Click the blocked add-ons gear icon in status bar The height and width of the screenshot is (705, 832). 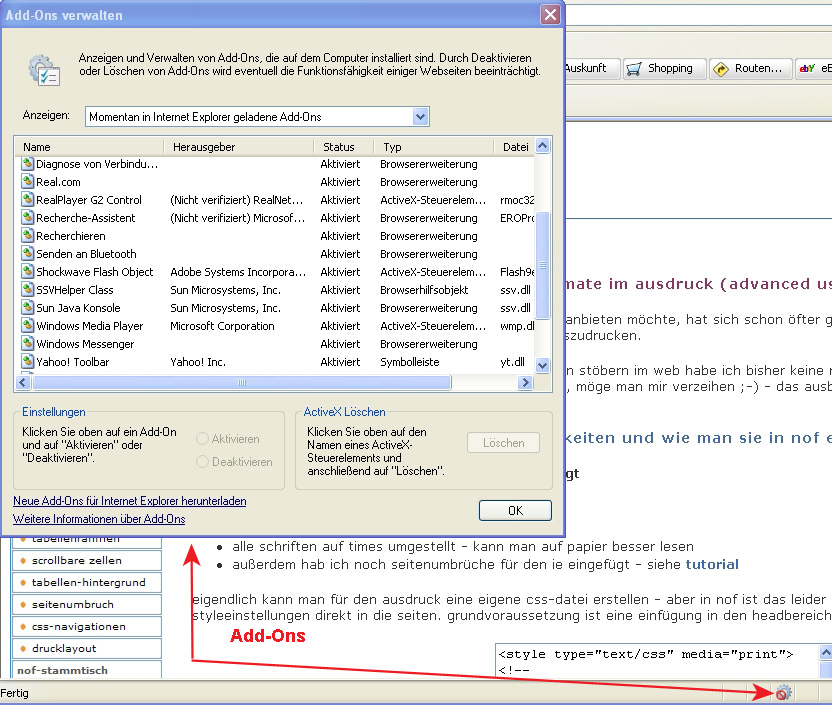[782, 692]
